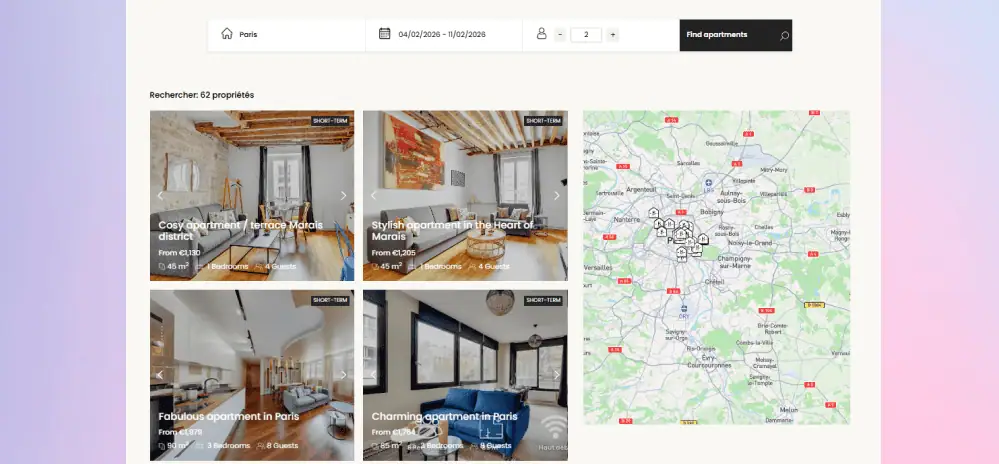Click SHORT-TERM badge on Fabulous apartment card

330,300
